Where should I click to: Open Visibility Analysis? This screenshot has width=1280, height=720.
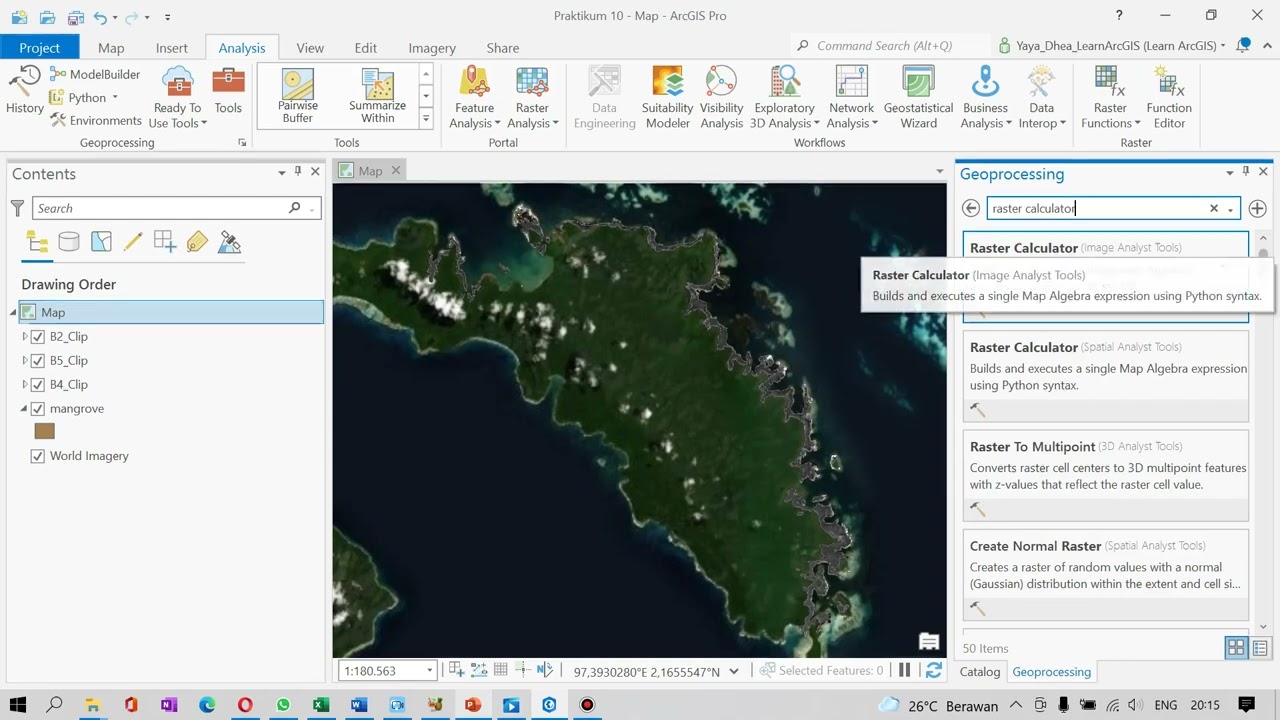coord(721,97)
